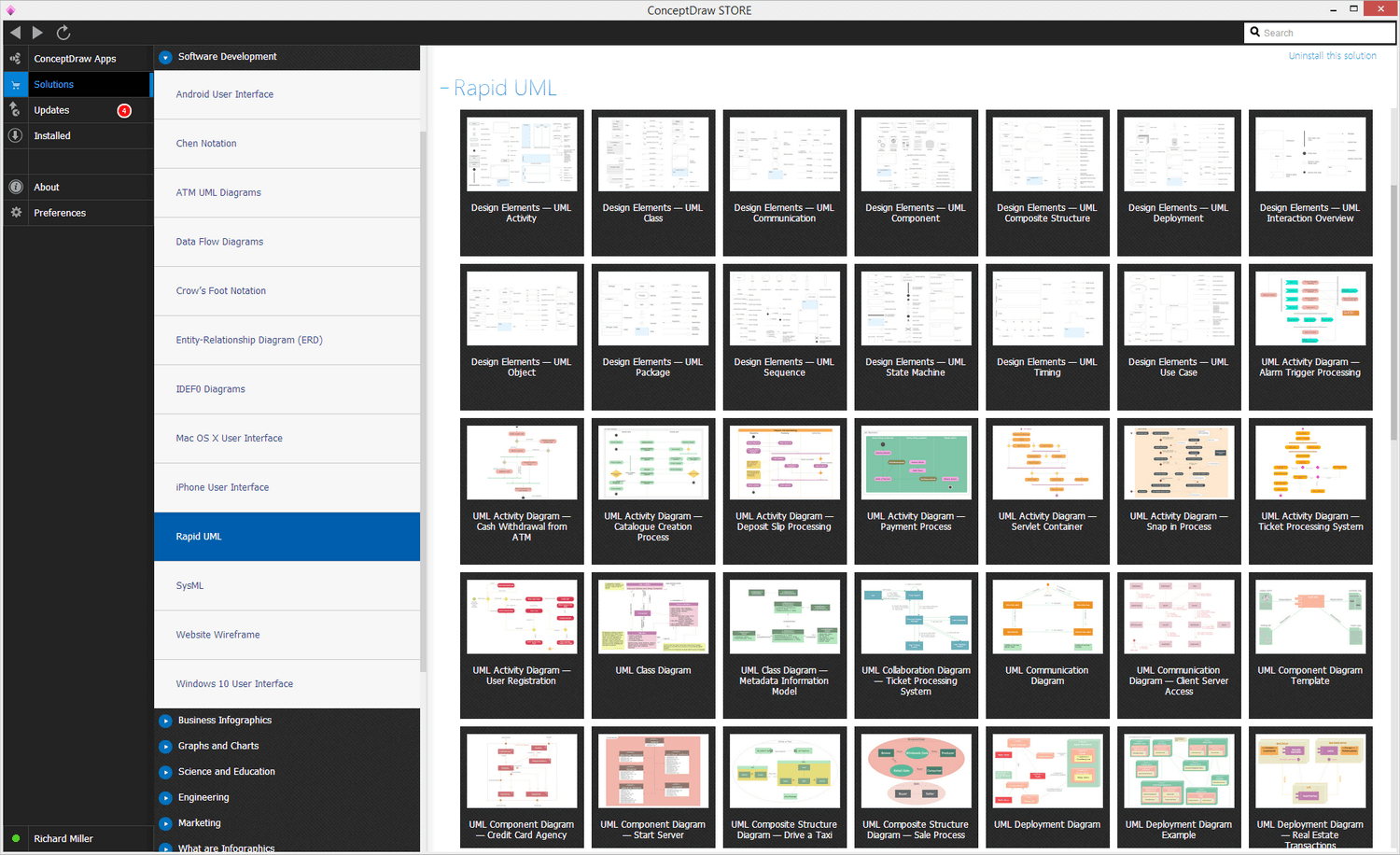Open Entity-Relationship Diagram (ERD) solution
Viewport: 1400px width, 855px height.
coord(287,340)
